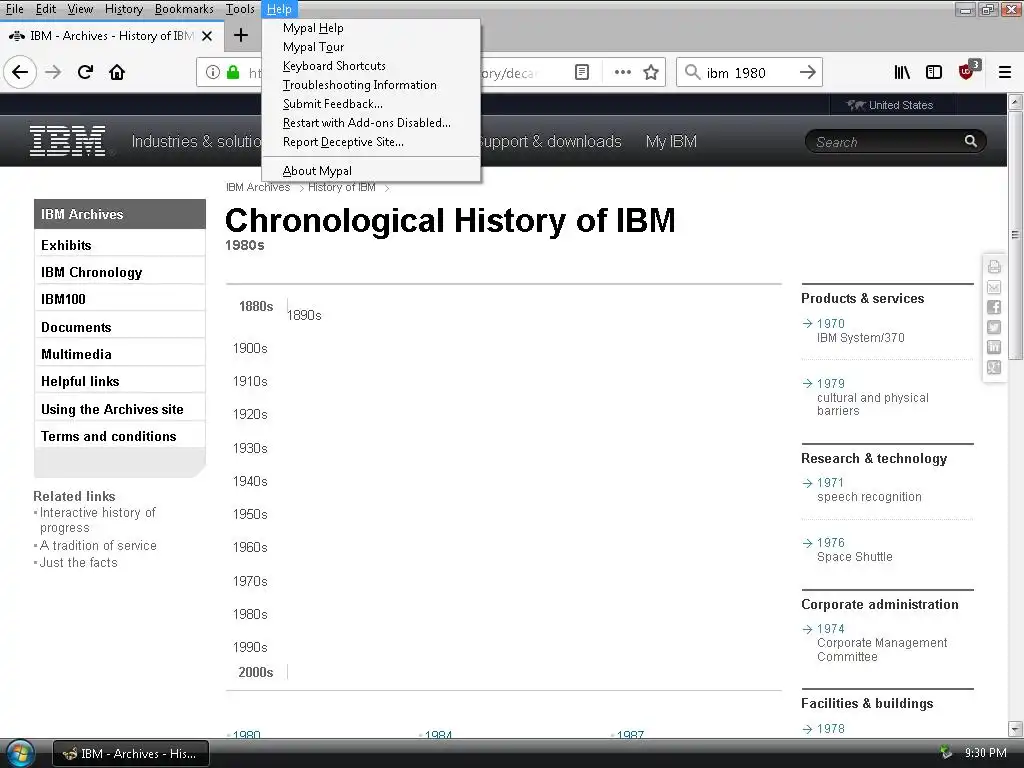This screenshot has width=1024, height=768.
Task: Click the taskbar clock showing 9:30 PM
Action: point(985,753)
